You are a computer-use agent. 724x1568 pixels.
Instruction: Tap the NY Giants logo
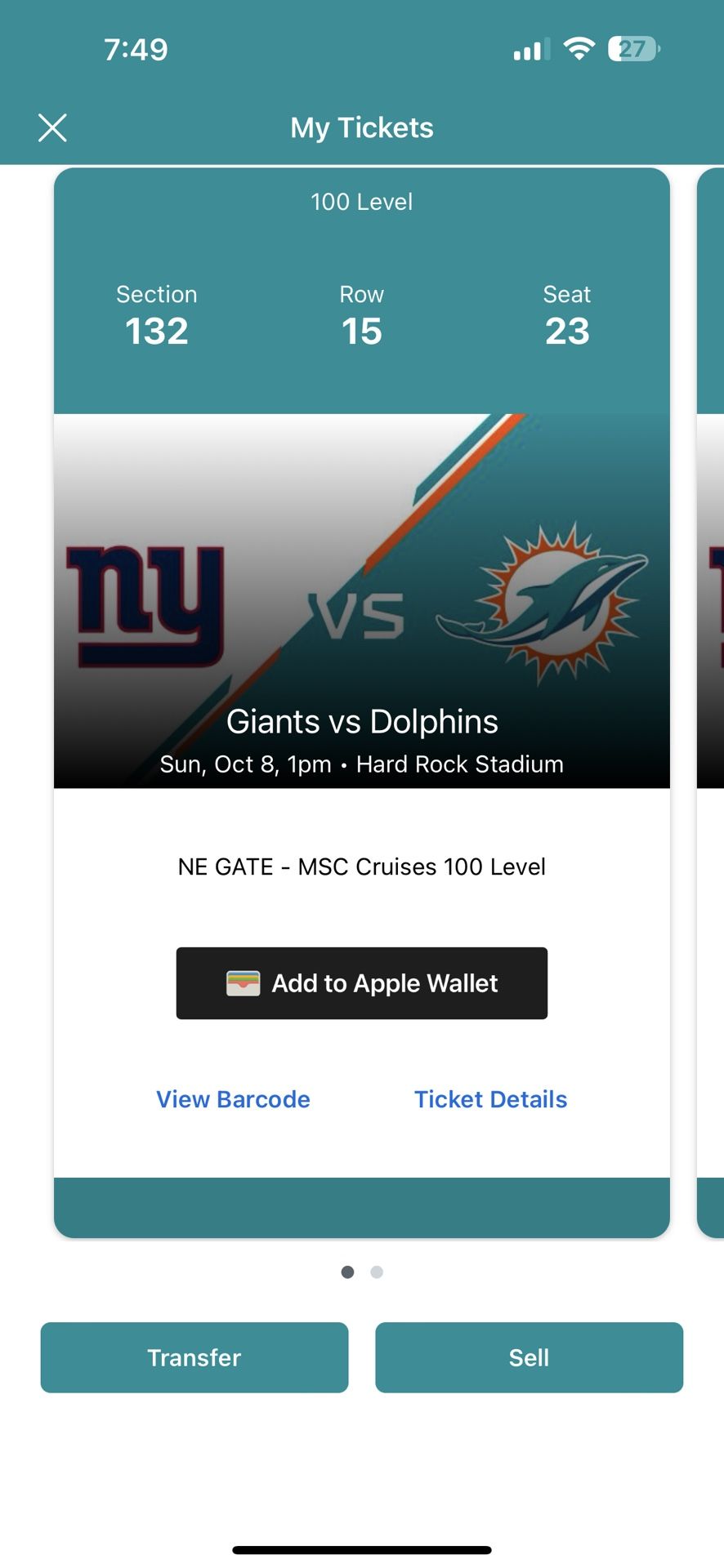point(145,605)
